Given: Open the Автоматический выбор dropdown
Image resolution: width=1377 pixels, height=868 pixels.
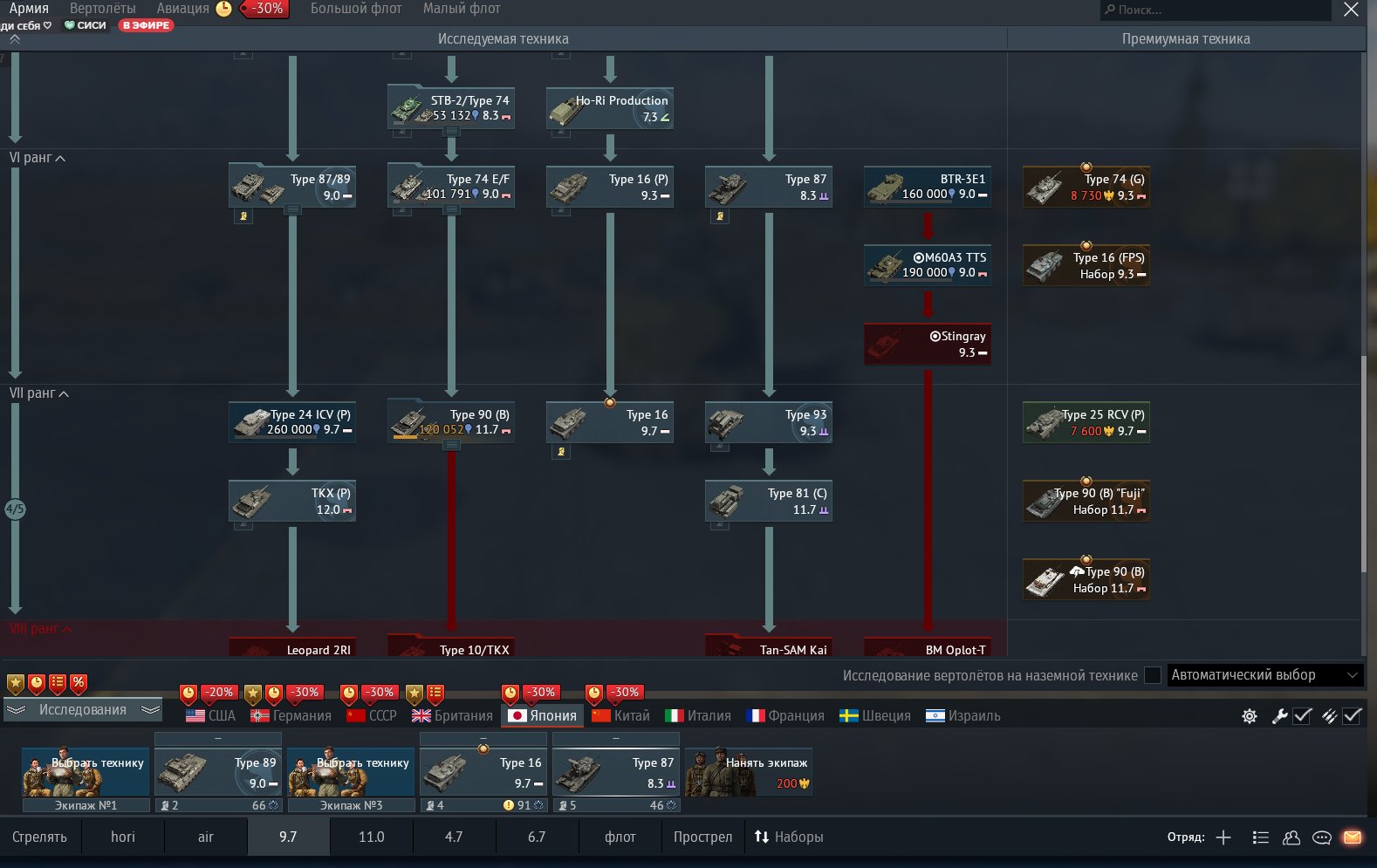Looking at the screenshot, I should pyautogui.click(x=1265, y=675).
